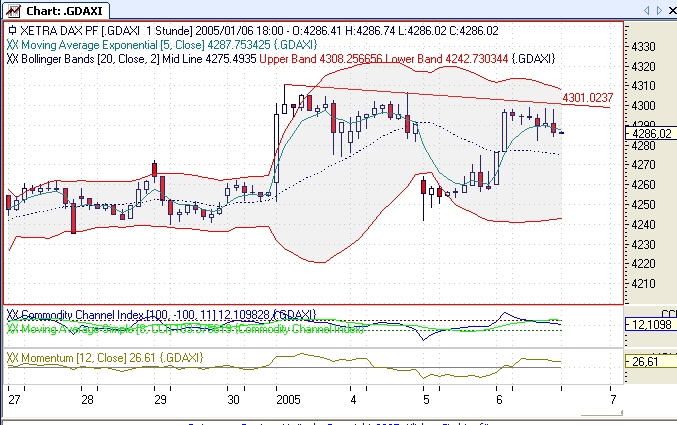This screenshot has width=677, height=425.
Task: Click price axis label 4230
Action: [643, 244]
